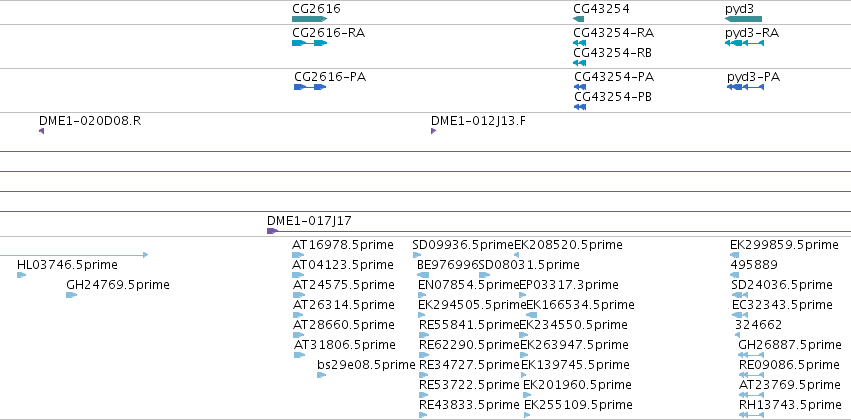Select the RH13743.5prime EST glyph

click(x=751, y=415)
